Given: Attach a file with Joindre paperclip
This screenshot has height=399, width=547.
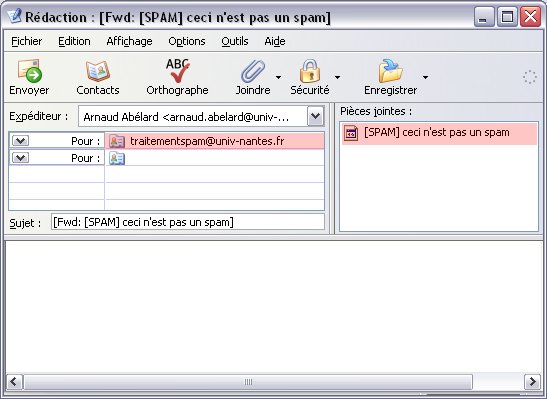Looking at the screenshot, I should (253, 77).
